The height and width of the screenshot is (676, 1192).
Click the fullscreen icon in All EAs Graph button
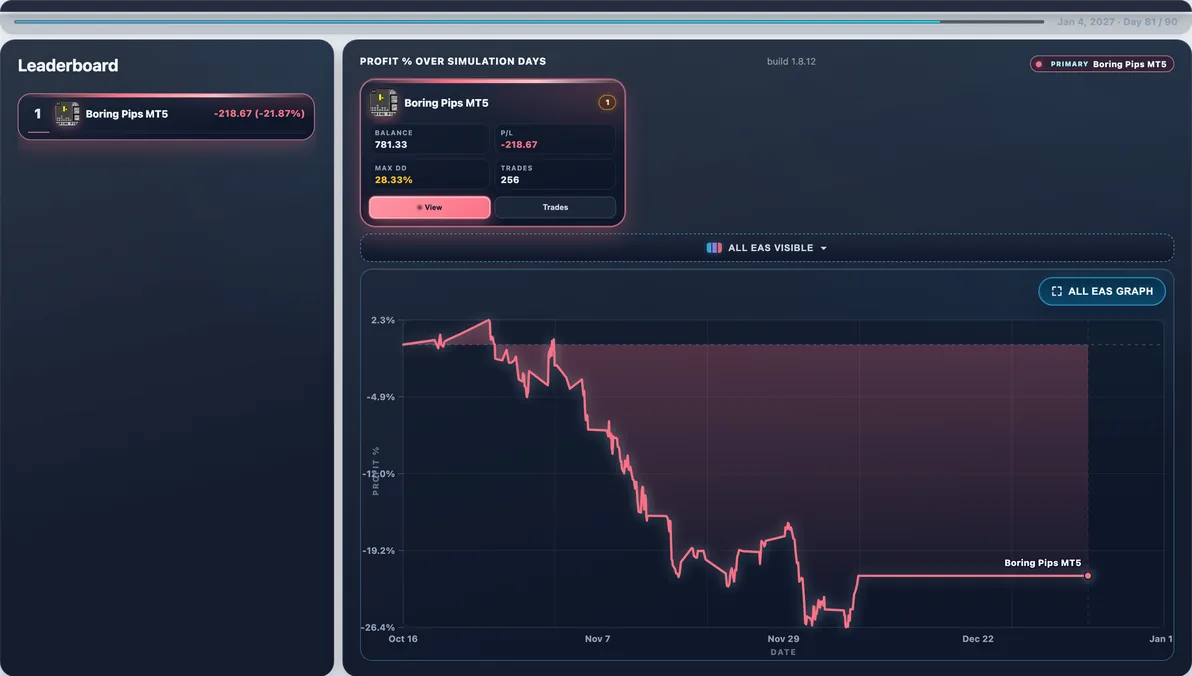1056,291
